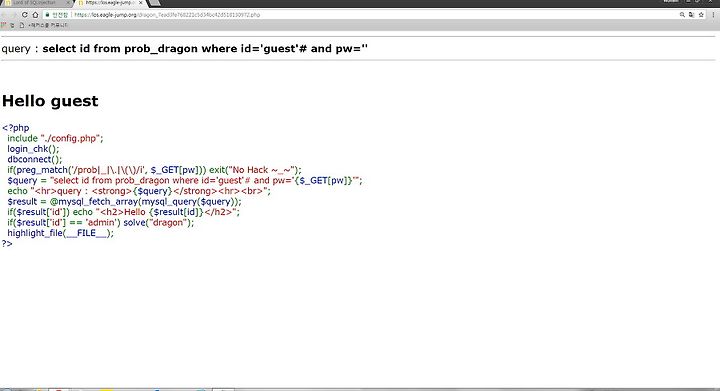The width and height of the screenshot is (720, 391).
Task: Go to the browser home page
Action: [x=35, y=15]
